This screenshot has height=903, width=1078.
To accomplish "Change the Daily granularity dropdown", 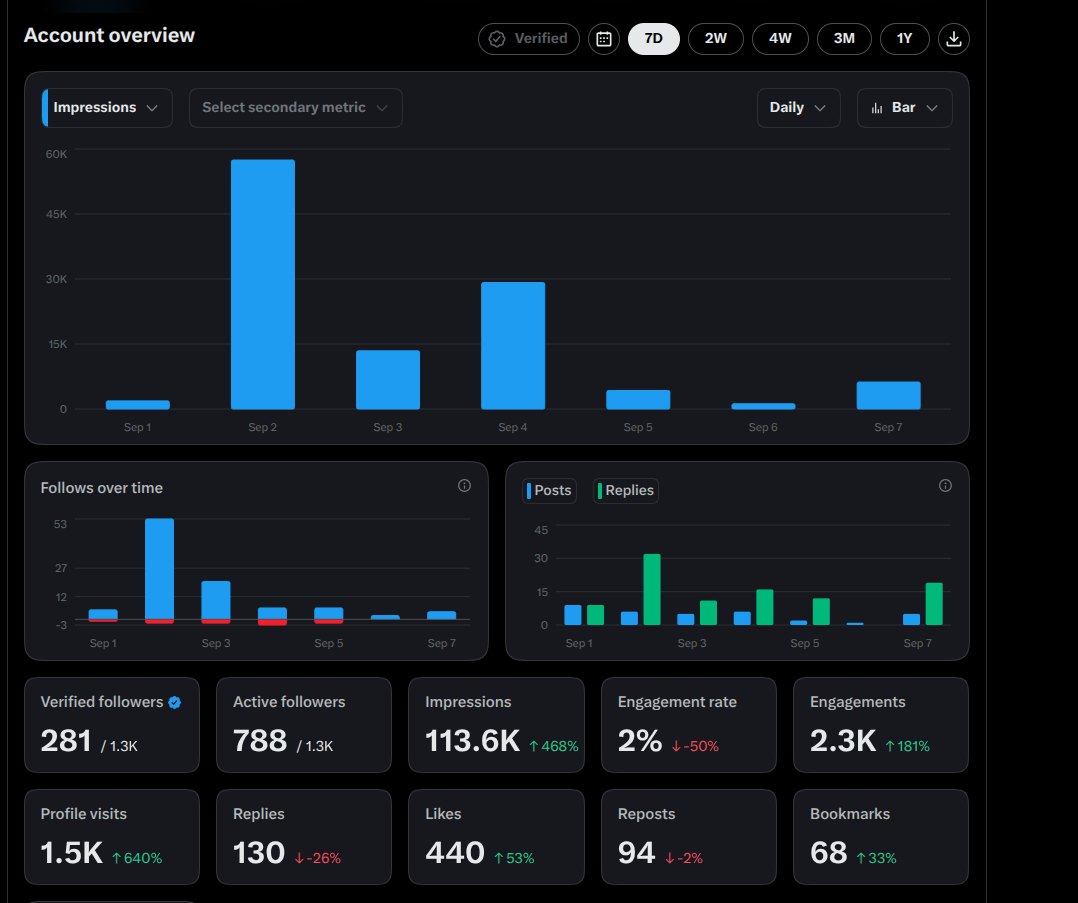I will coord(799,108).
